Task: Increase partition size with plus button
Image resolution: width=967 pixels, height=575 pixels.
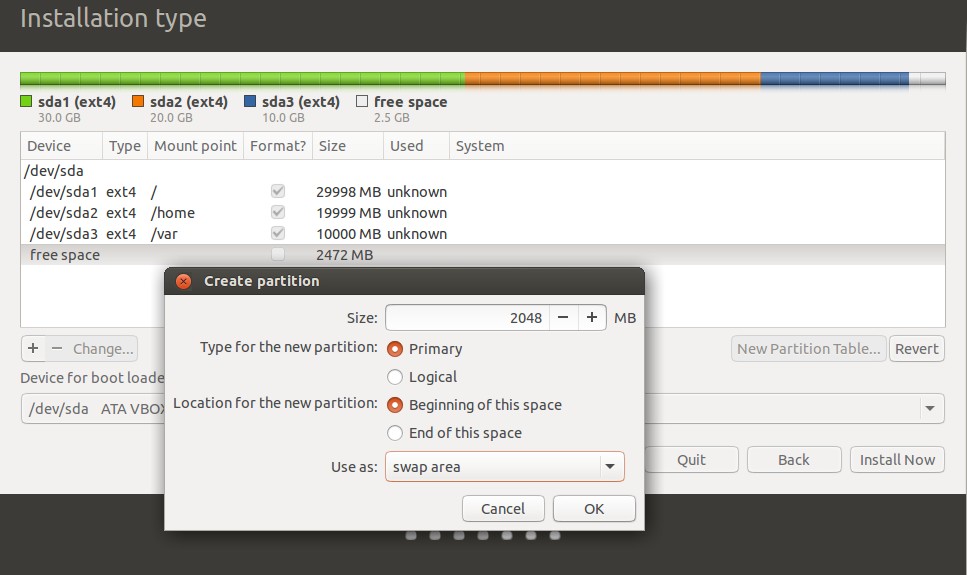Action: tap(592, 318)
